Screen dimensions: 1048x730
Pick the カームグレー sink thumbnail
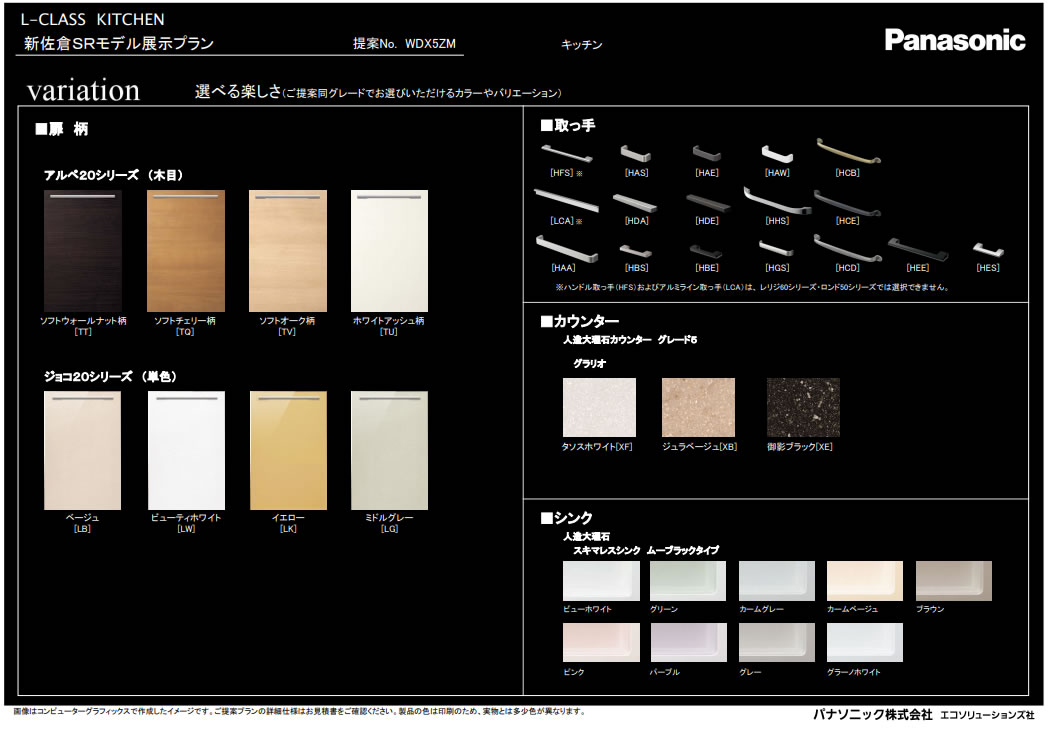[x=777, y=581]
